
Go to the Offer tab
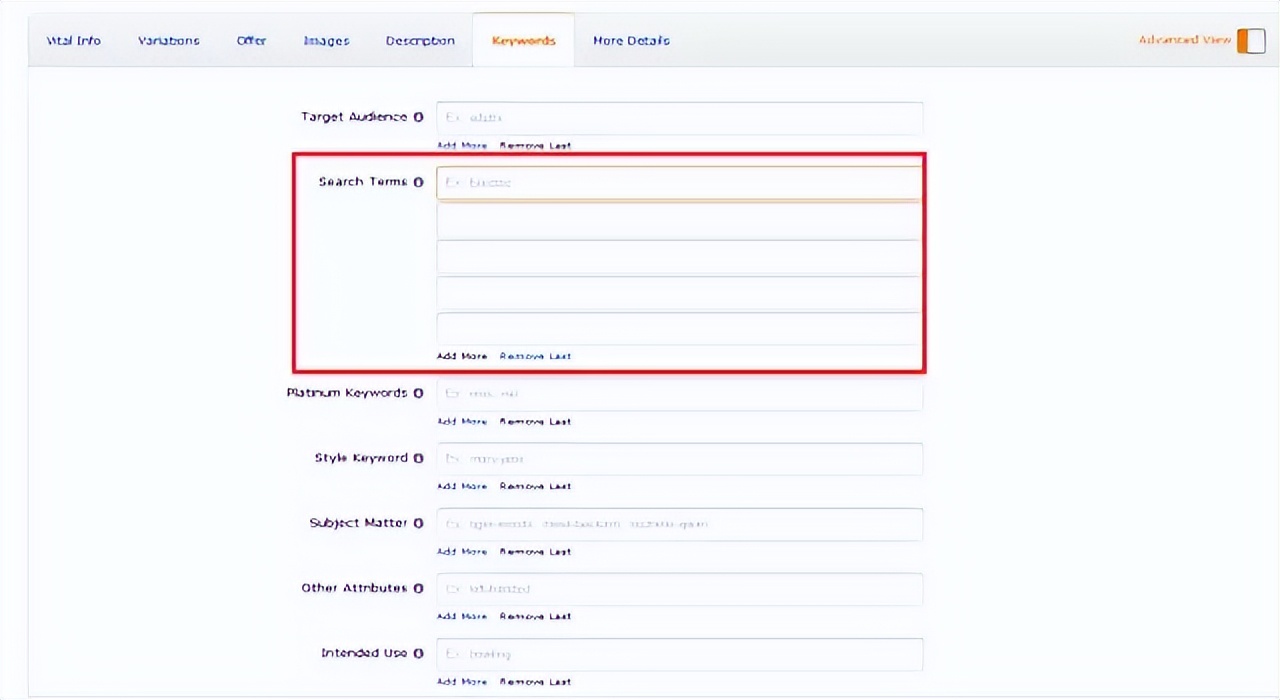click(x=251, y=41)
